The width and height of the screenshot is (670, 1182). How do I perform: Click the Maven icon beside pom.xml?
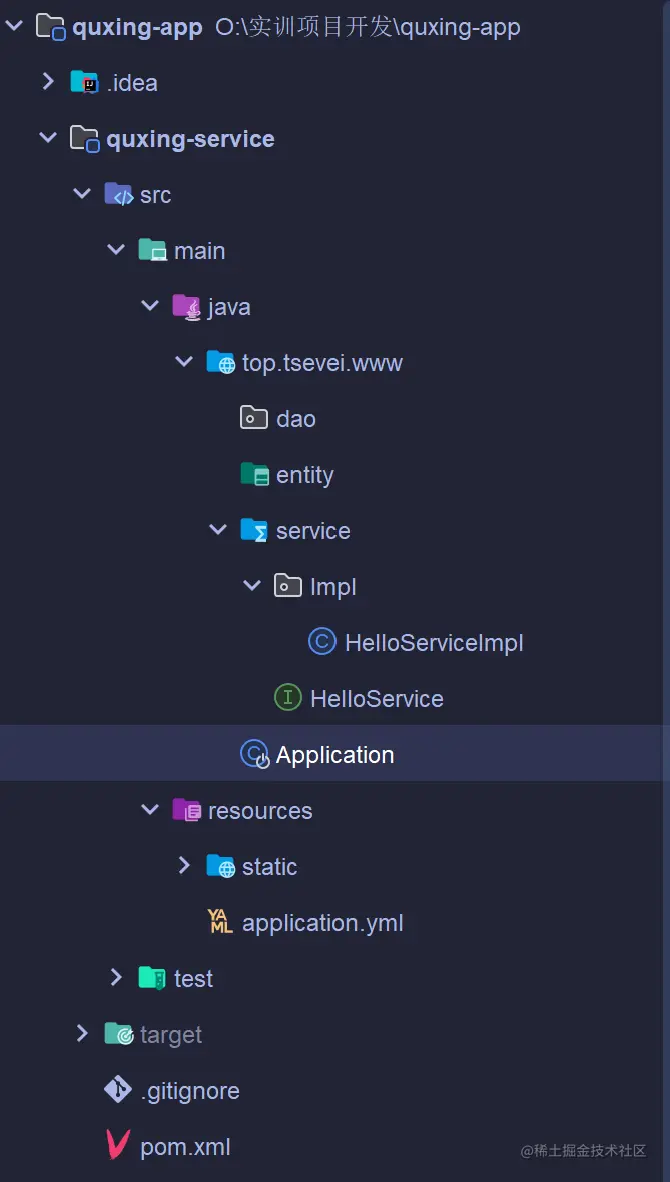118,1146
